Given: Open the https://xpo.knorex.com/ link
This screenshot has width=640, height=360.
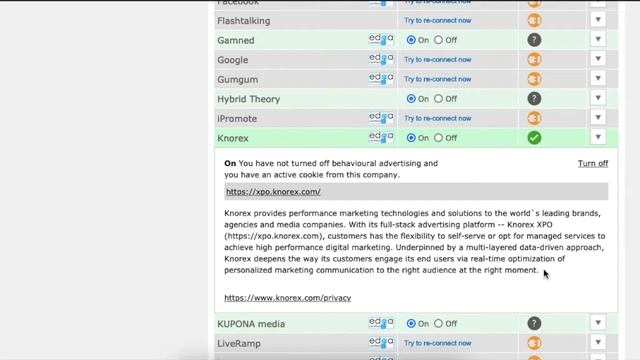Looking at the screenshot, I should [273, 192].
